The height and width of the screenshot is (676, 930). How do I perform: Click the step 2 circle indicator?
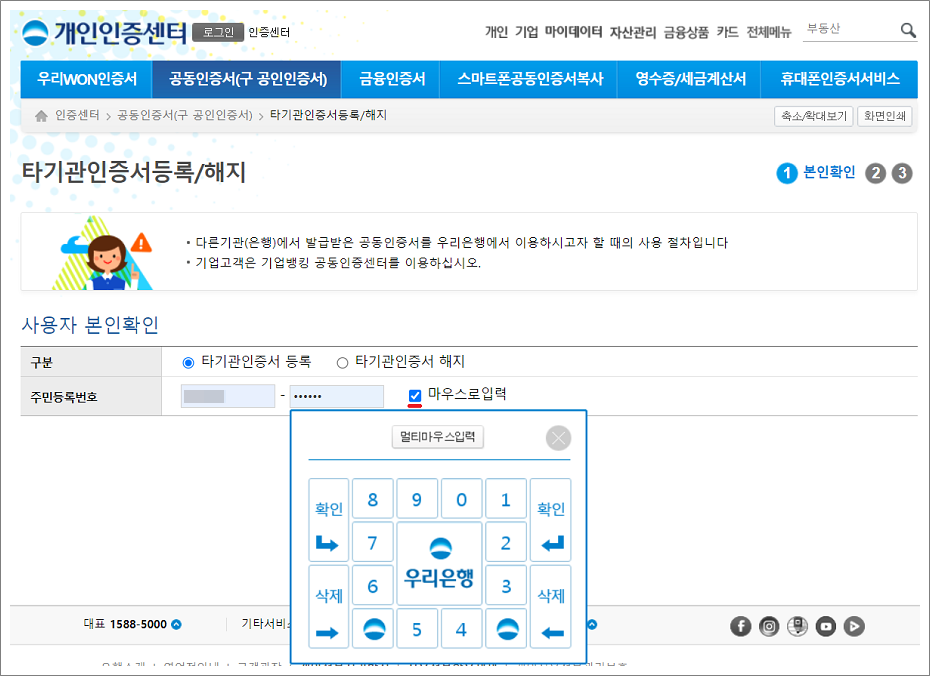pyautogui.click(x=875, y=173)
